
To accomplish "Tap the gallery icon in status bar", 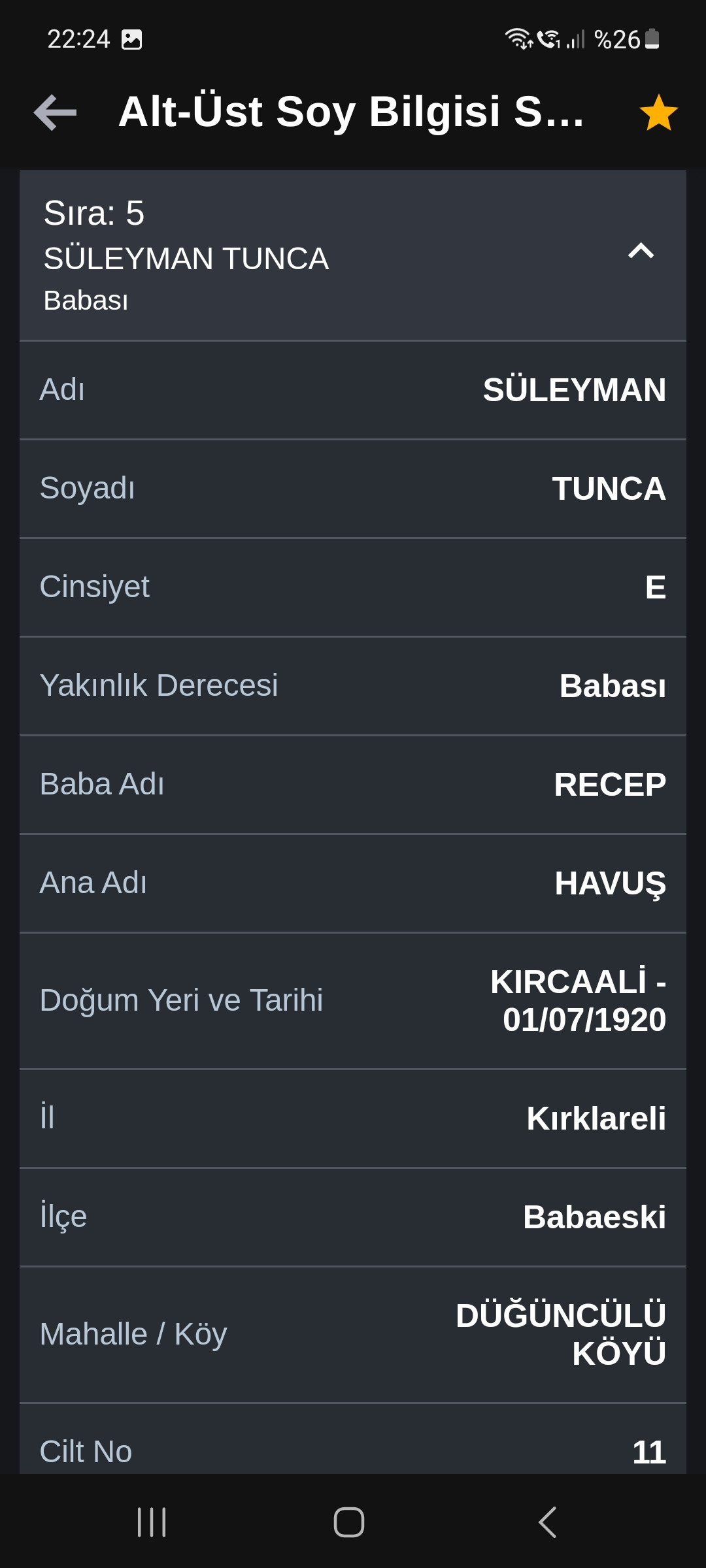I will (131, 40).
